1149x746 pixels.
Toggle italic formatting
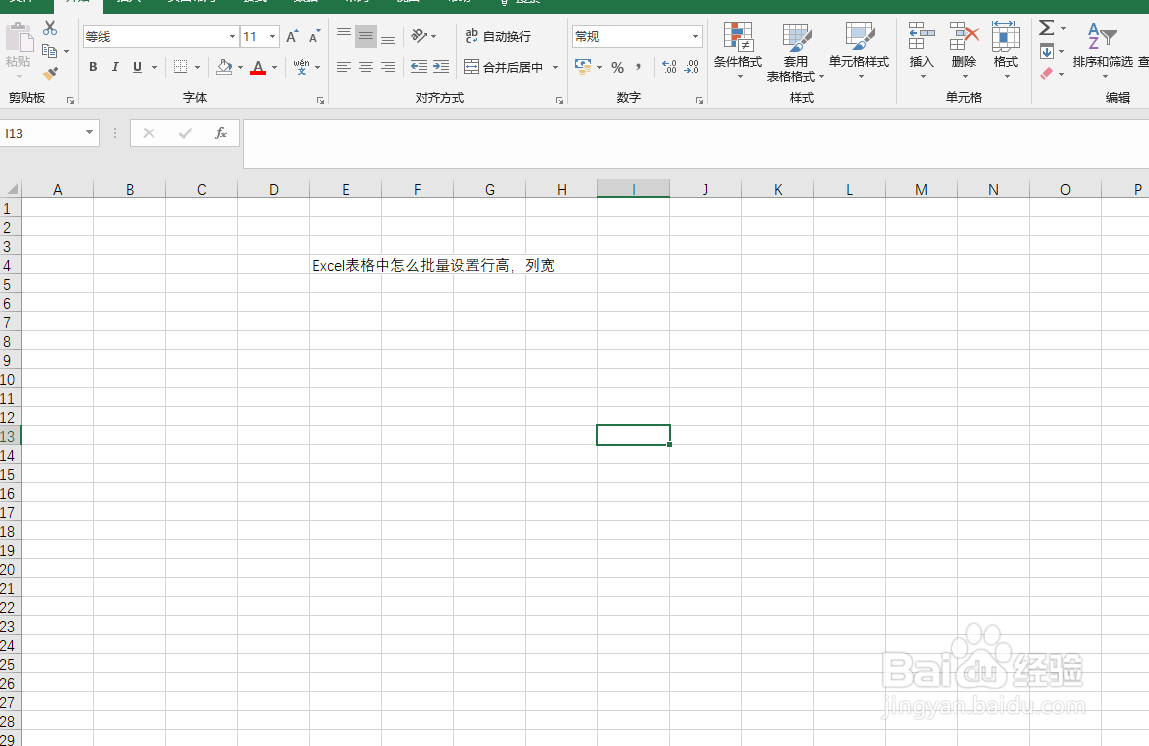[115, 67]
